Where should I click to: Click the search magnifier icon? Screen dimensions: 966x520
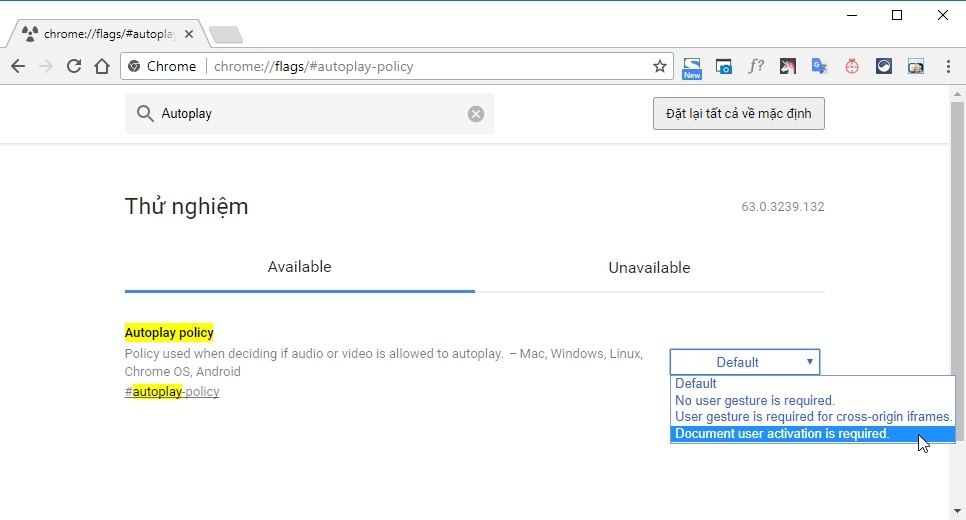145,113
